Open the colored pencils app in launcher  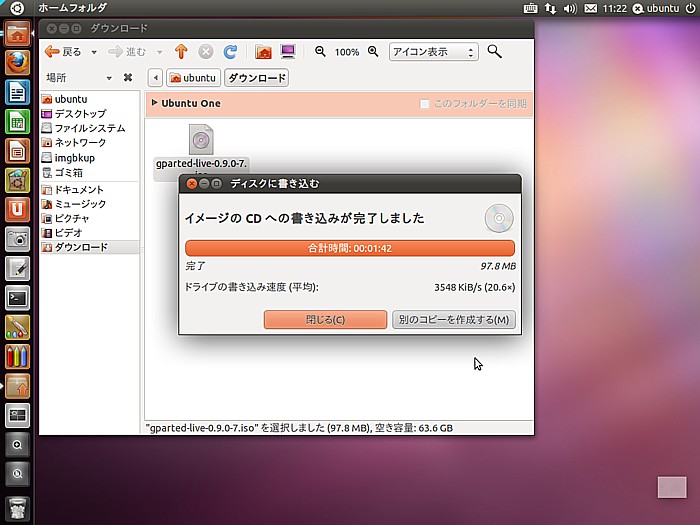tap(17, 356)
